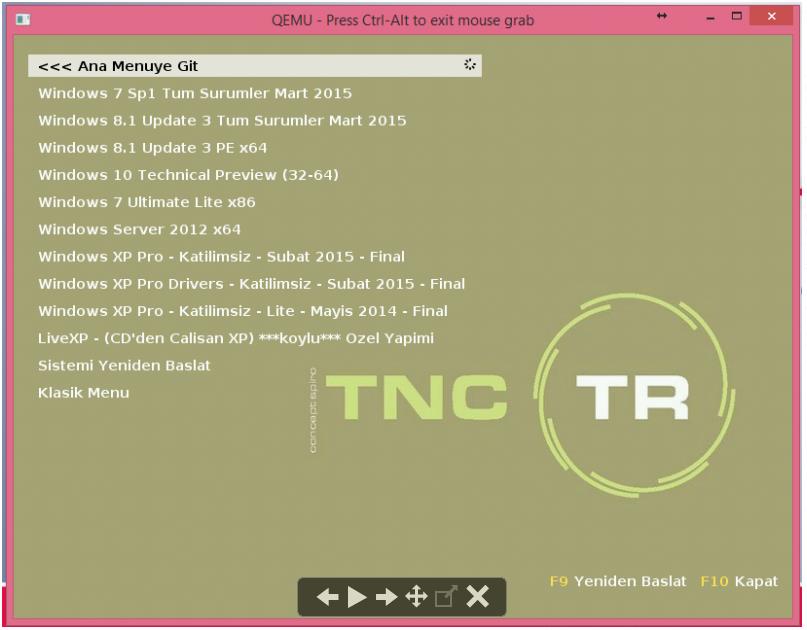
Task: Pick Windows XP Pro Katilimsiz Lite Mayis 2014
Action: click(243, 311)
